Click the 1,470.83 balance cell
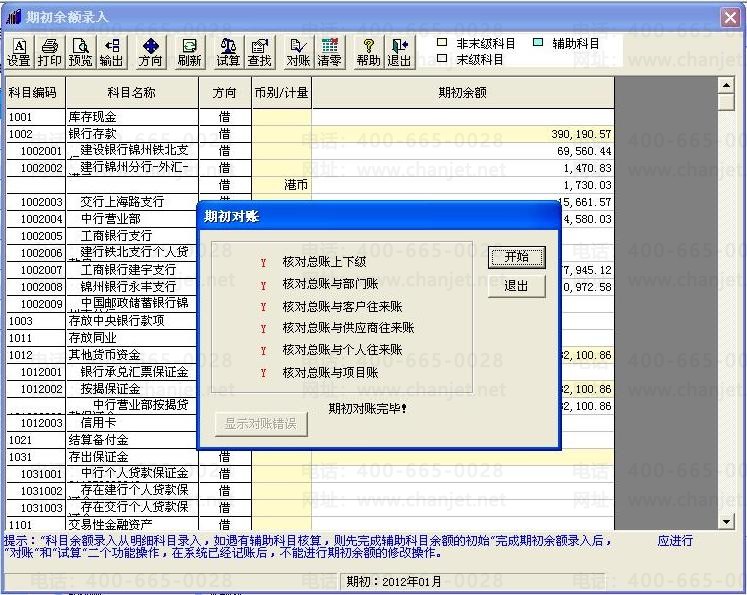The image size is (747, 595). 463,168
